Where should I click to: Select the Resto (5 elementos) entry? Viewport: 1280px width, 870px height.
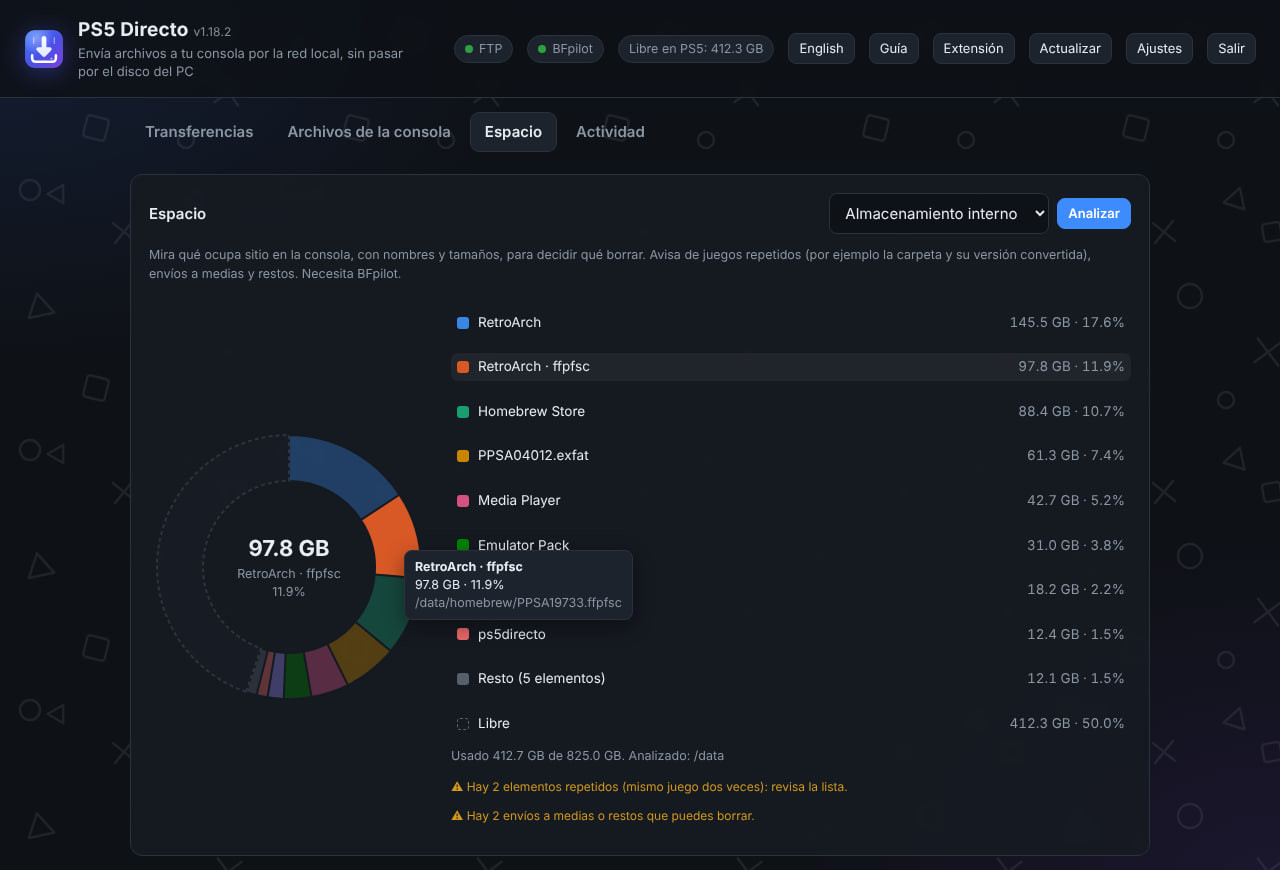pyautogui.click(x=791, y=678)
